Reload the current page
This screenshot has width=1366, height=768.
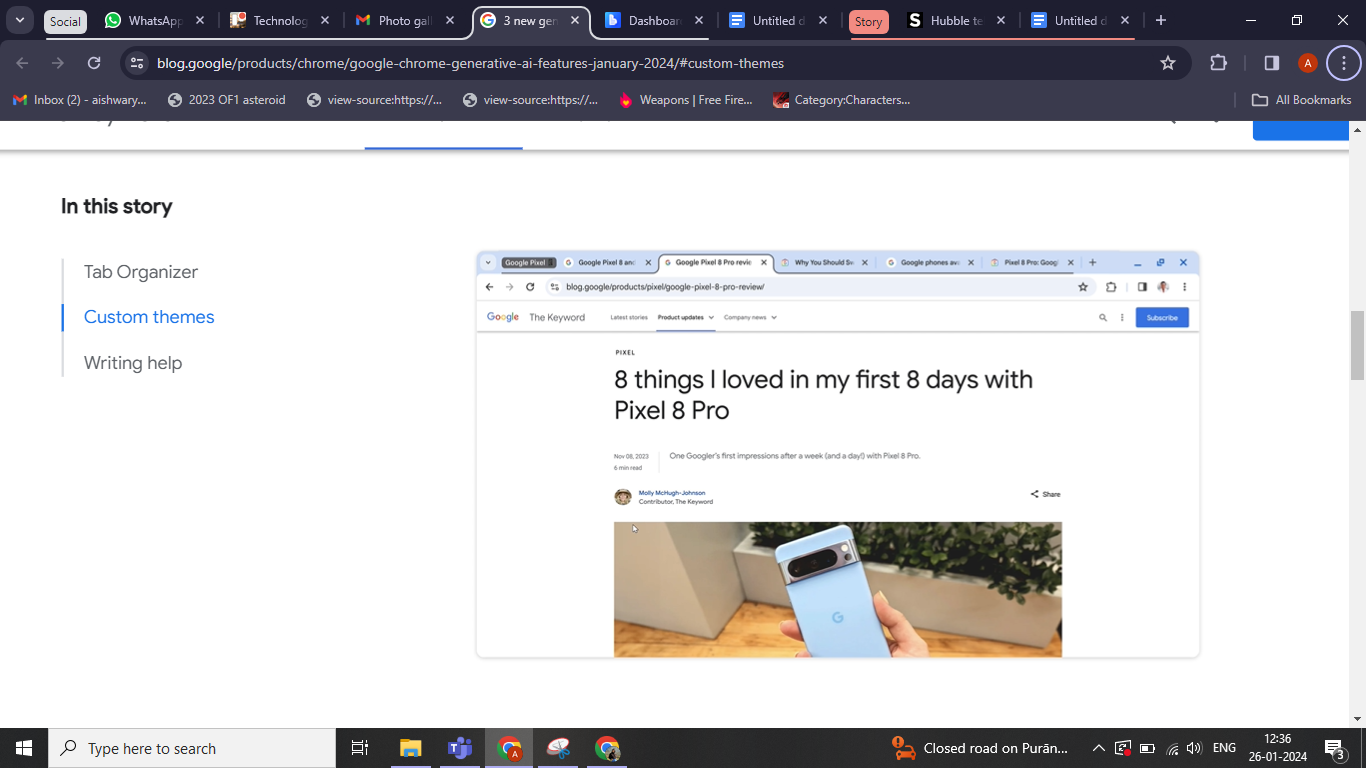94,63
